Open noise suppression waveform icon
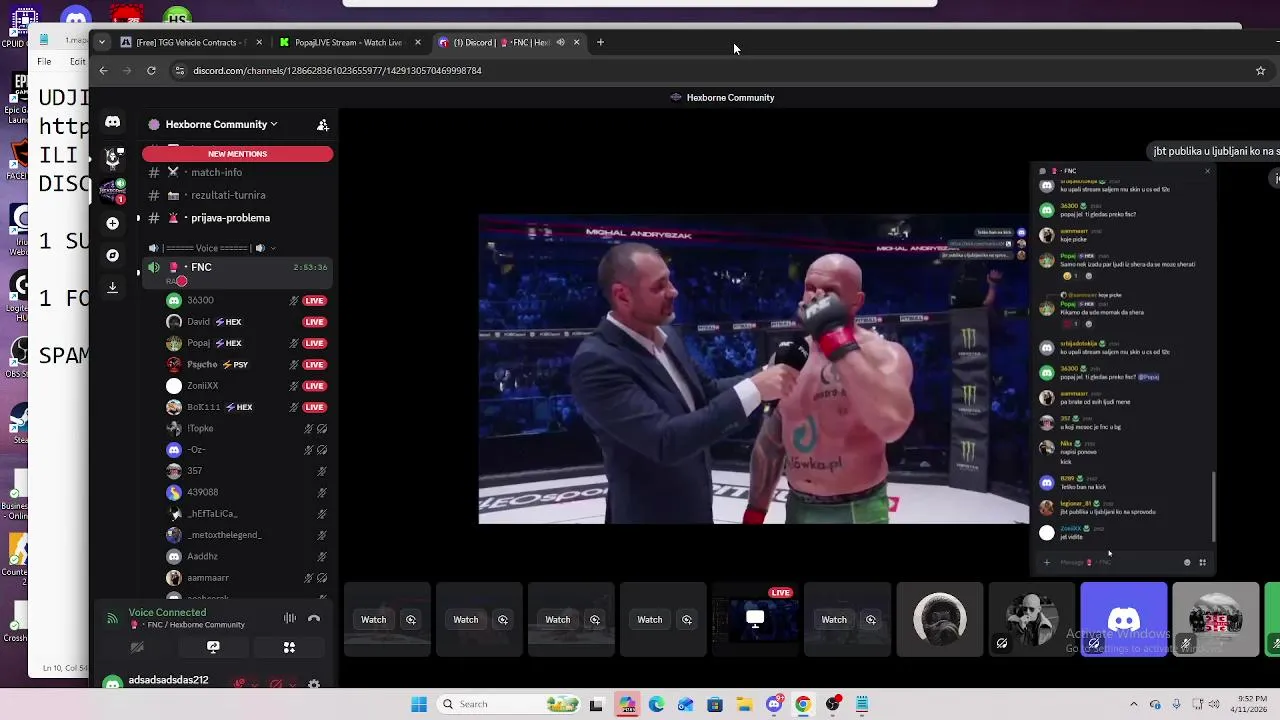The height and width of the screenshot is (720, 1280). [290, 619]
